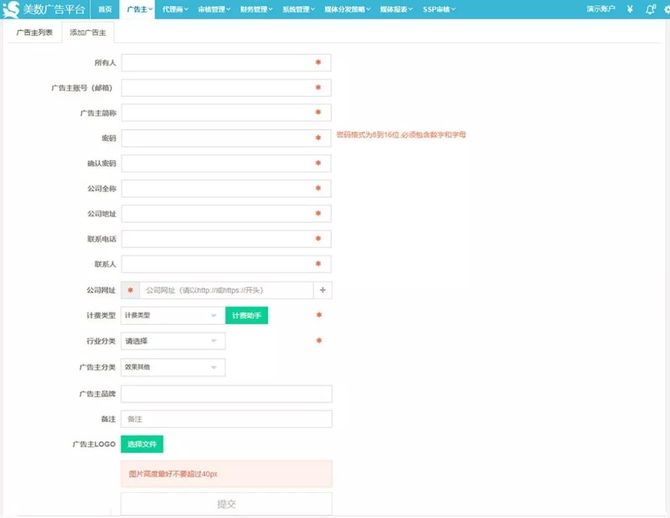This screenshot has width=670, height=518.
Task: Open the 媒体分发策略 navigation menu
Action: coord(347,9)
